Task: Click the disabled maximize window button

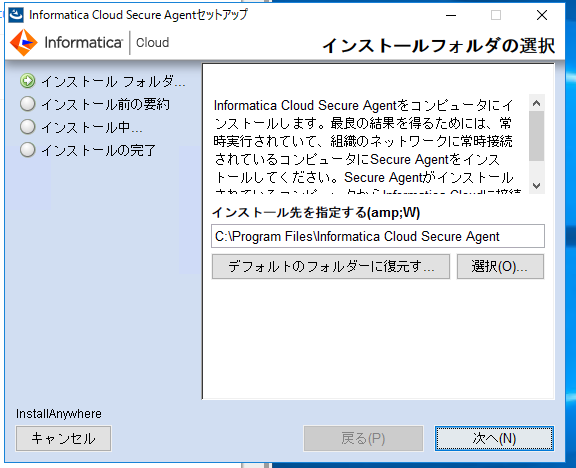Action: 496,15
